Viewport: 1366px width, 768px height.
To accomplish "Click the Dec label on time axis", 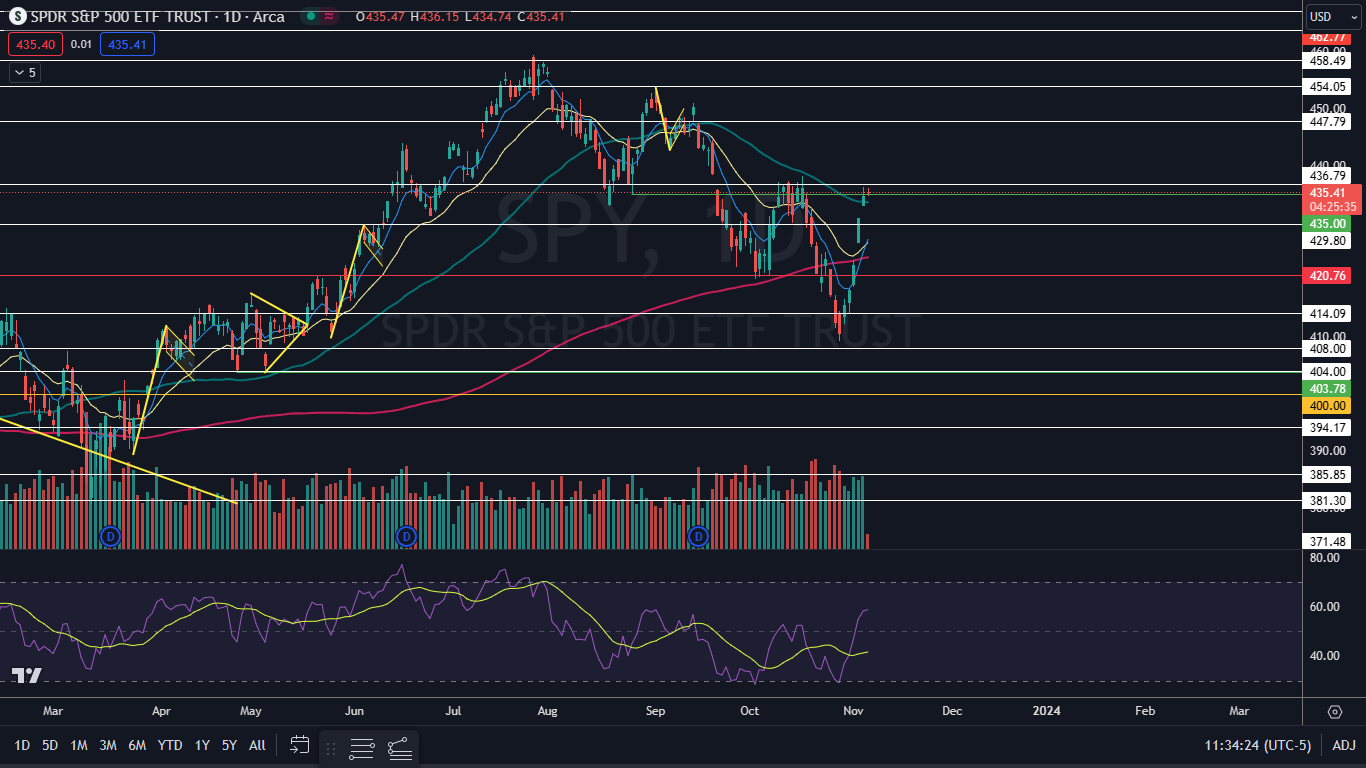I will point(951,711).
